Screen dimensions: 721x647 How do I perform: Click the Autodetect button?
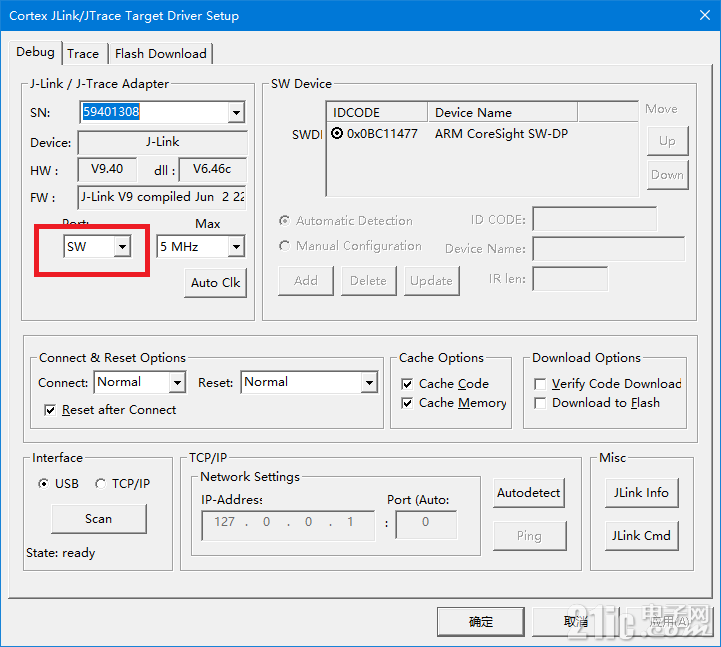528,493
